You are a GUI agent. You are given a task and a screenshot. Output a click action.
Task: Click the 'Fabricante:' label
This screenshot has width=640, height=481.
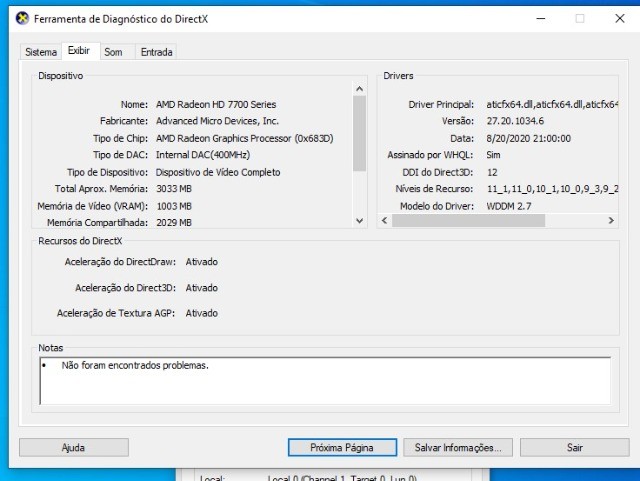click(x=124, y=121)
